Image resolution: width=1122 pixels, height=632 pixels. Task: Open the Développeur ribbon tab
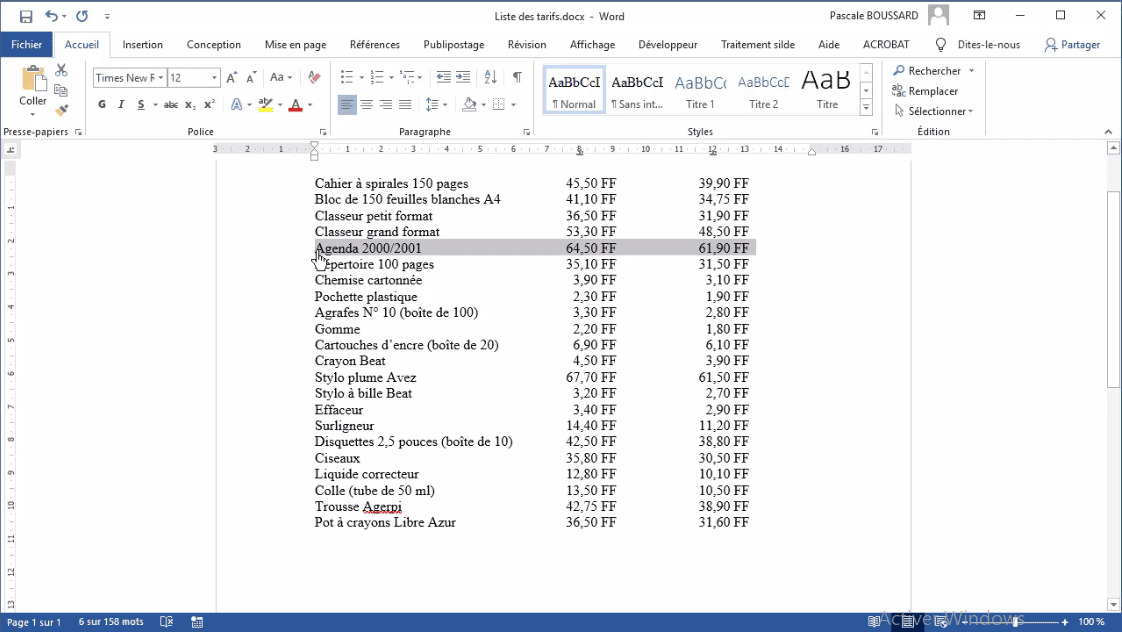tap(667, 44)
